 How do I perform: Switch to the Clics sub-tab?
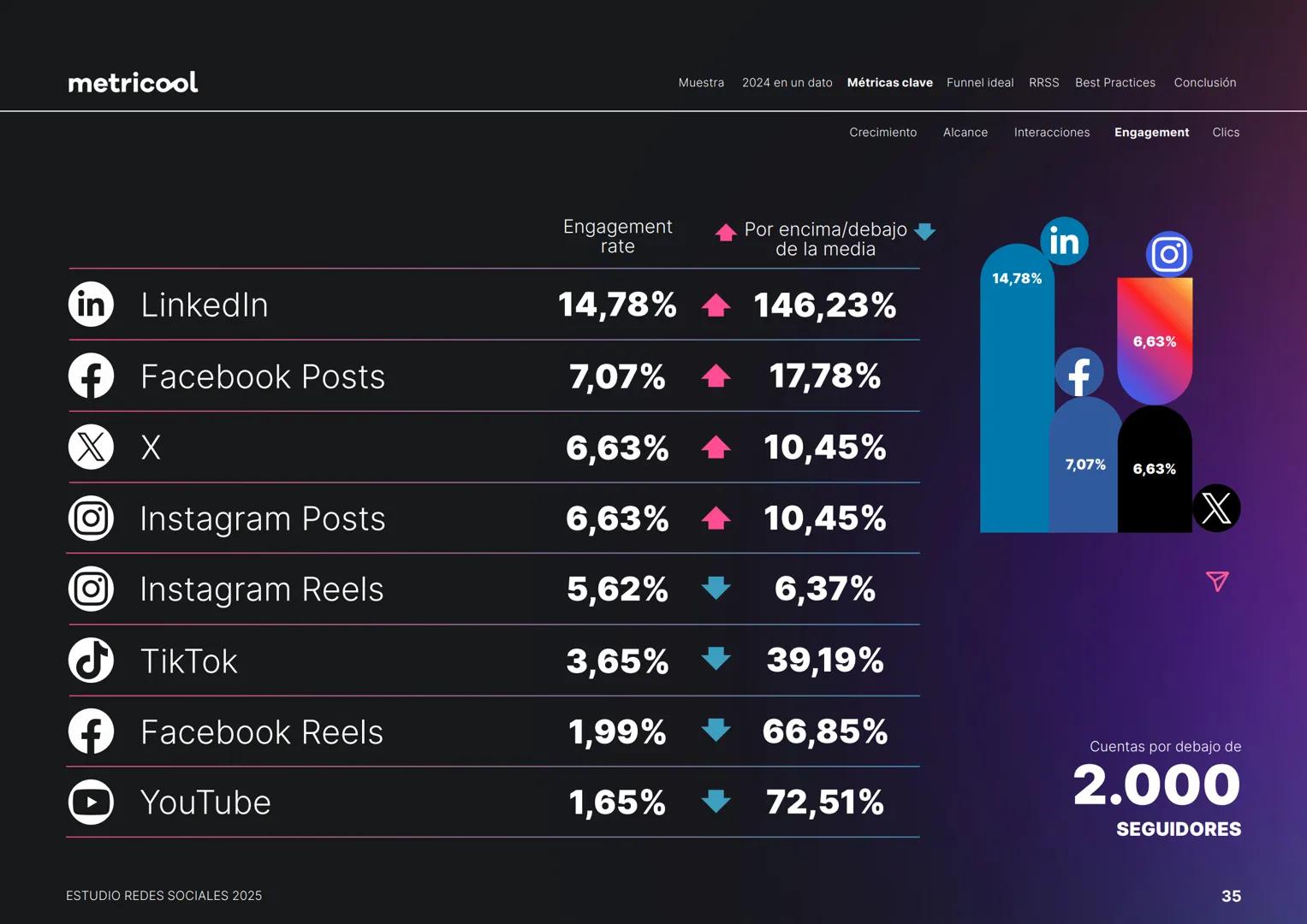click(x=1226, y=133)
